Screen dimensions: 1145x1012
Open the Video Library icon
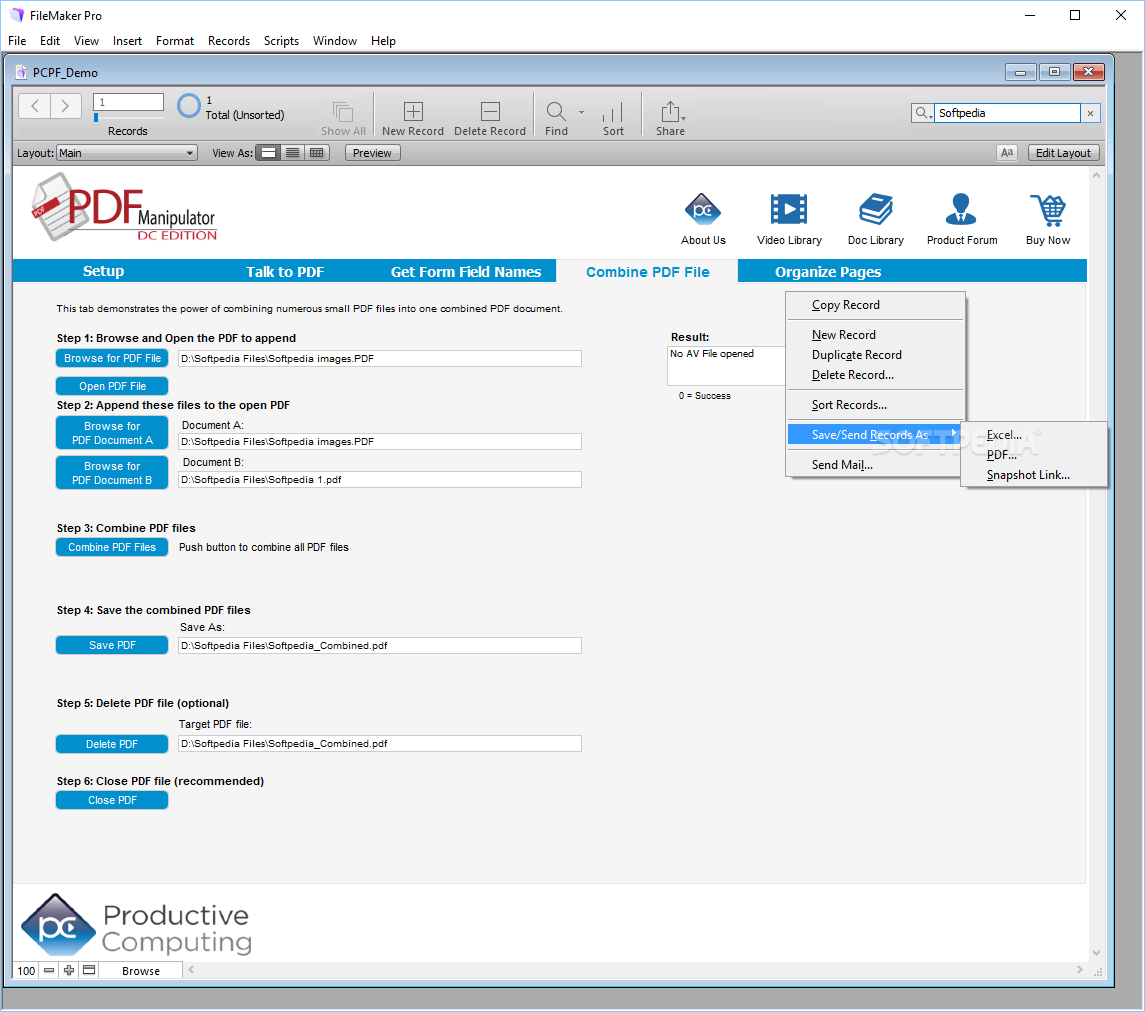(789, 210)
